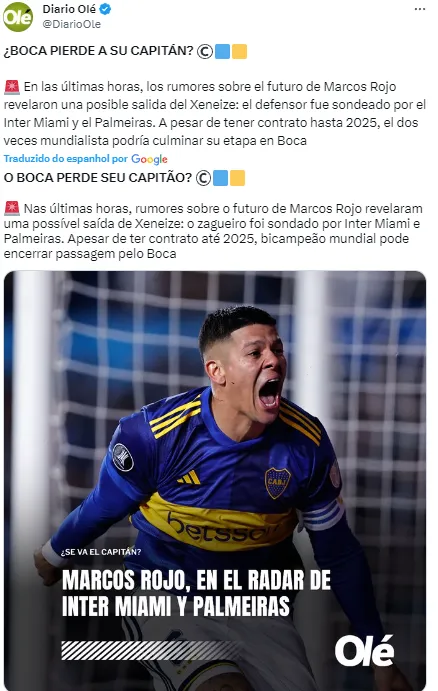Click the image headline 'MARCOS ROJO, EN EL RADAR'
The image size is (438, 691).
[196, 580]
